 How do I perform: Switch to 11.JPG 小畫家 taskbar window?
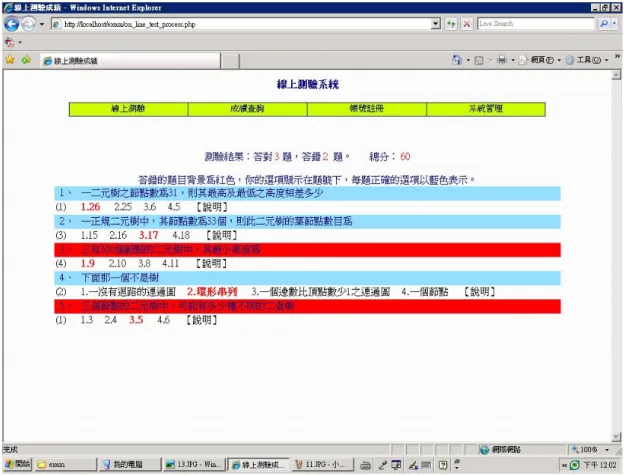[x=323, y=464]
